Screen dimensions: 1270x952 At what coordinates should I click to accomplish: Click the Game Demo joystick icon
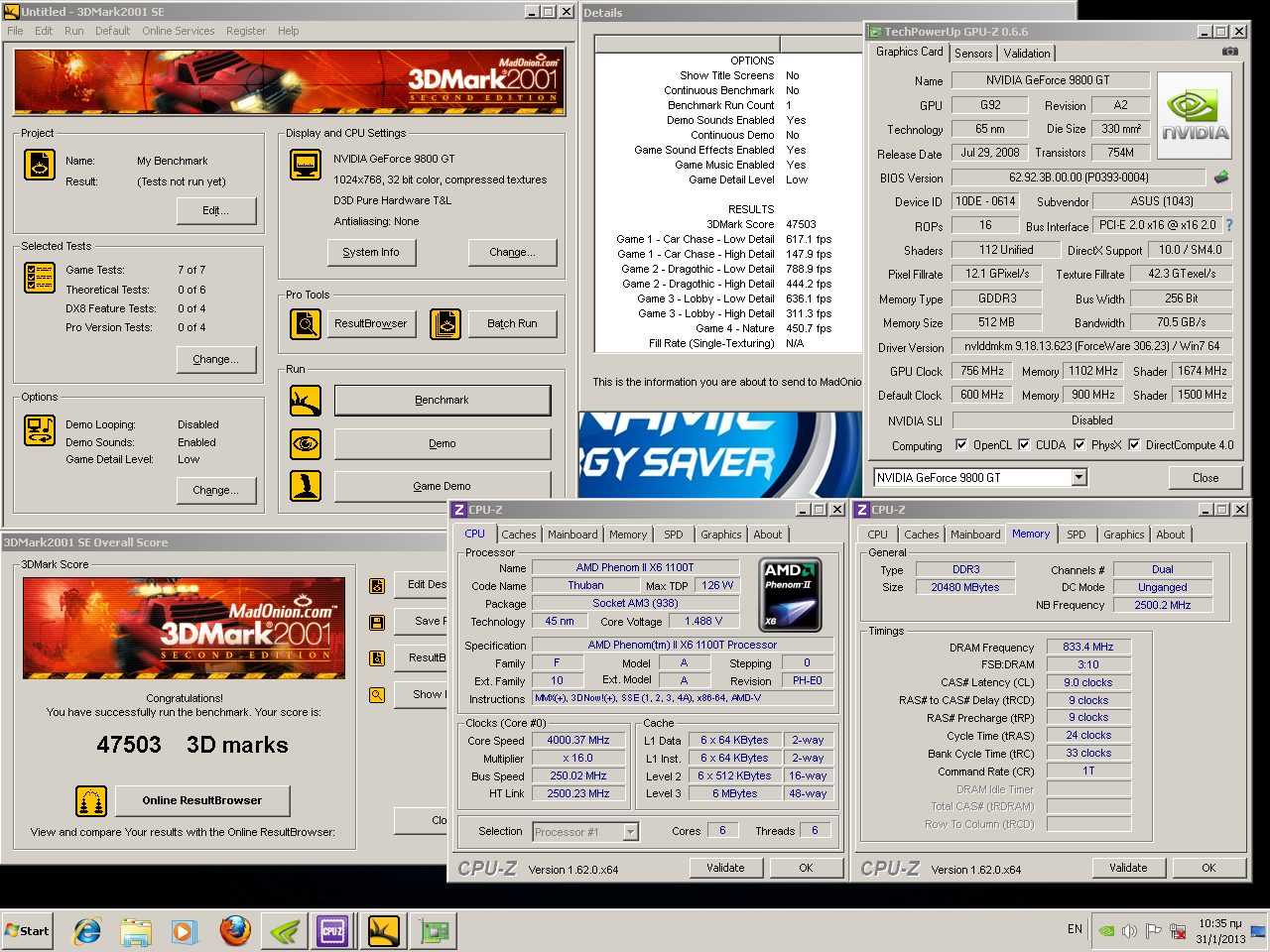pos(306,486)
